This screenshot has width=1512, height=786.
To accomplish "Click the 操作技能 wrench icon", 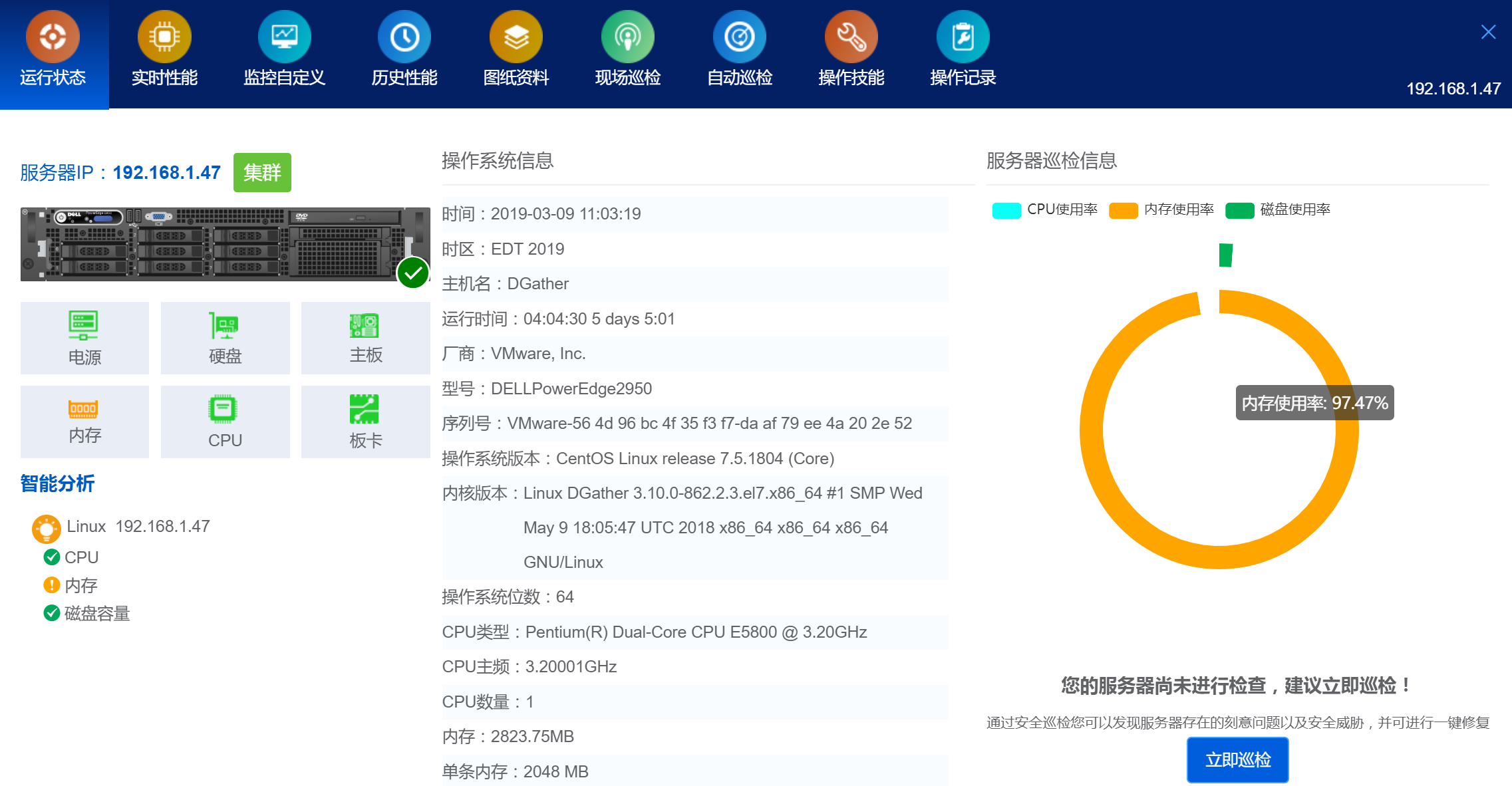I will (x=851, y=37).
